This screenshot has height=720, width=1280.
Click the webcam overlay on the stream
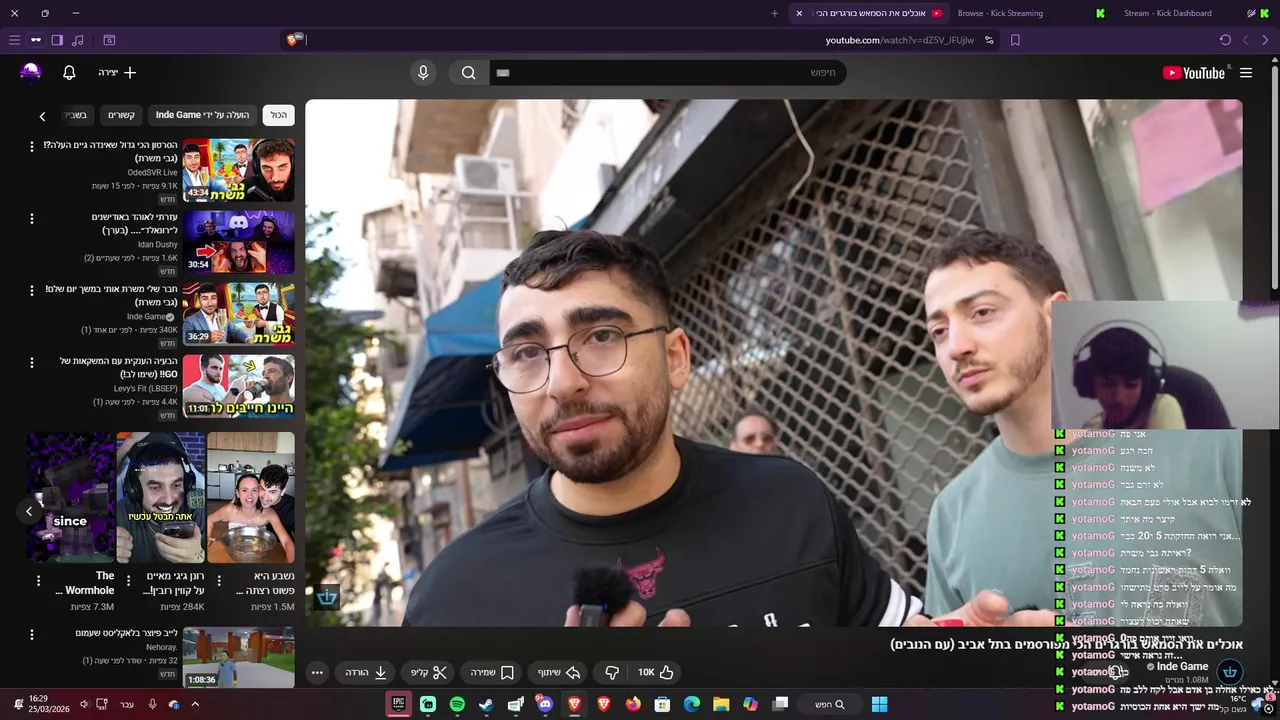[x=1165, y=365]
